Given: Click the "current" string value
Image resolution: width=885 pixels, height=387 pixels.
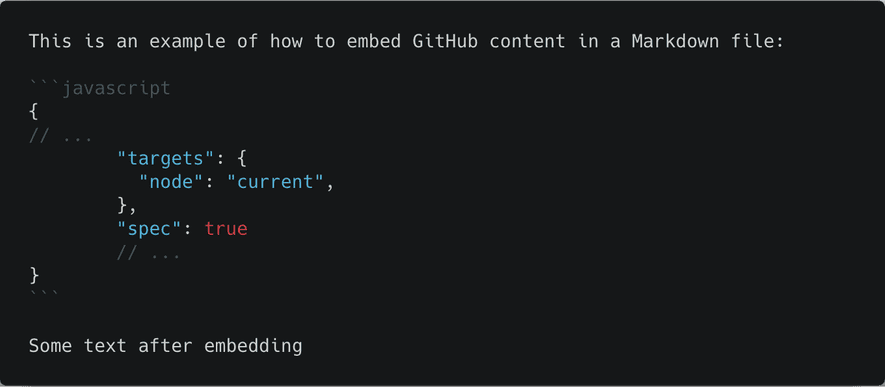Looking at the screenshot, I should coord(277,182).
